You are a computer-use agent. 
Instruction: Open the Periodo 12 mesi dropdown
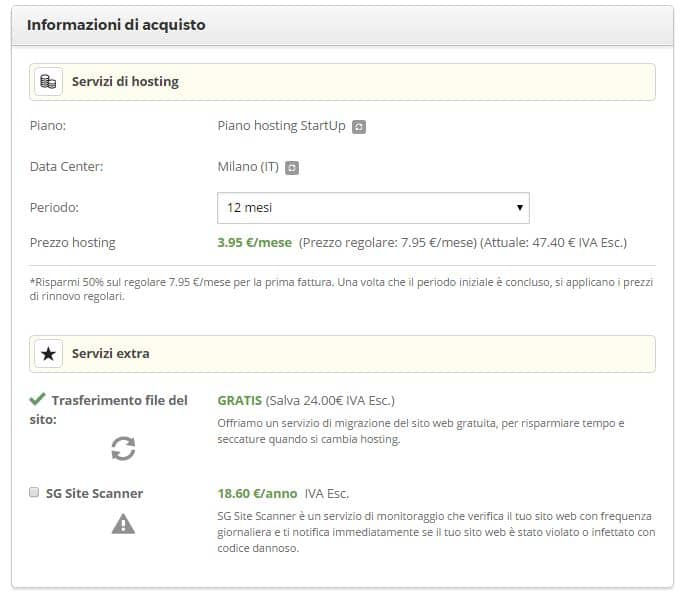coord(373,208)
